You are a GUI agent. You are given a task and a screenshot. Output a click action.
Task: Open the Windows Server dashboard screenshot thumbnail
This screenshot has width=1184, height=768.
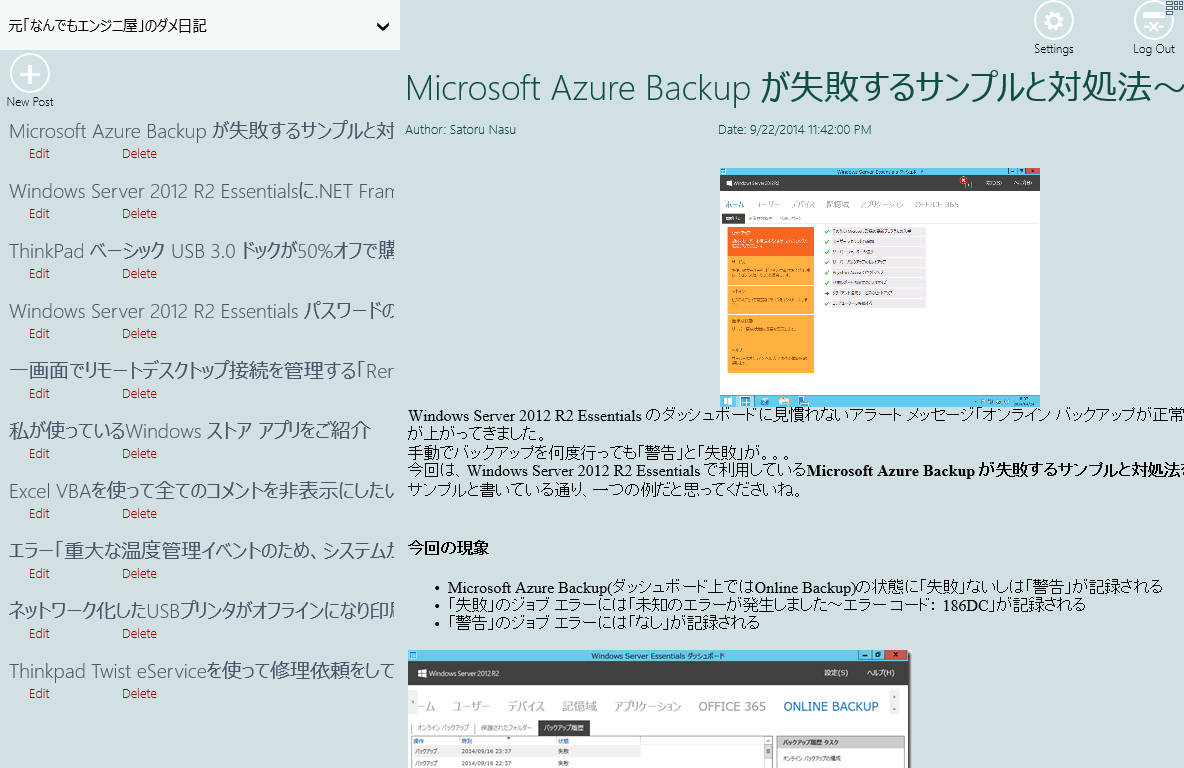coord(880,288)
